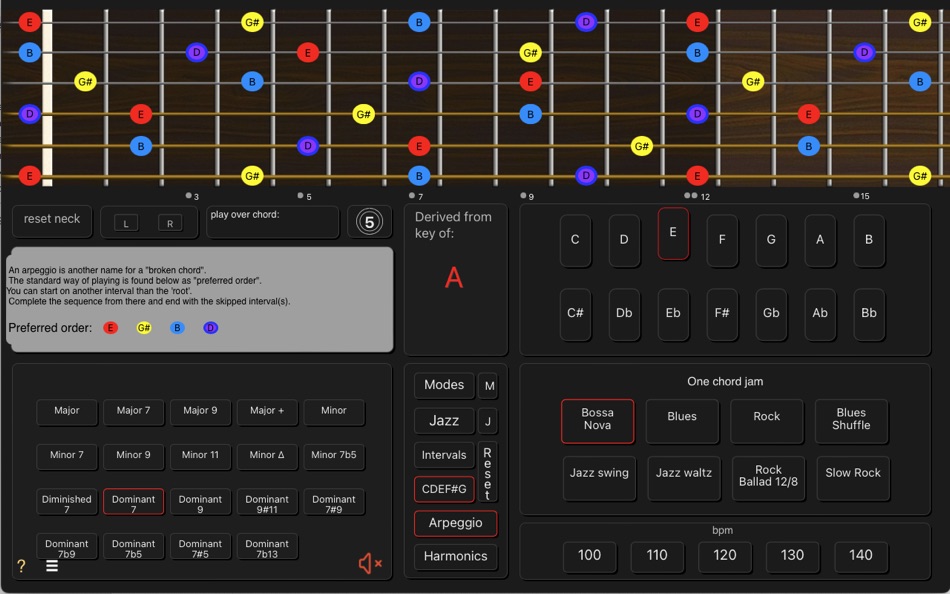The image size is (950, 594).
Task: Unmute the crossed-out speaker icon
Action: (369, 563)
